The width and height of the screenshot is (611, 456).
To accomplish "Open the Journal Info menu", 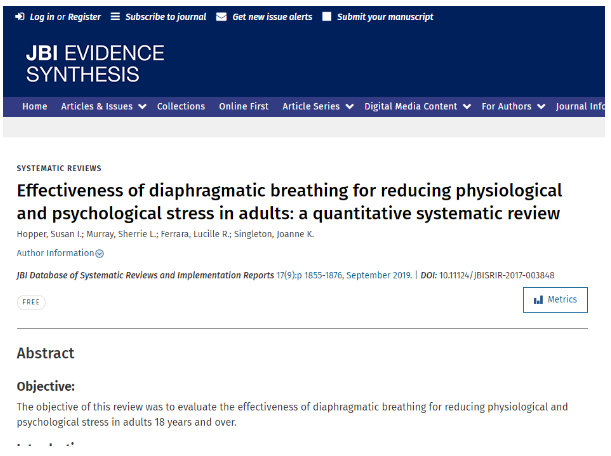I will click(x=581, y=107).
